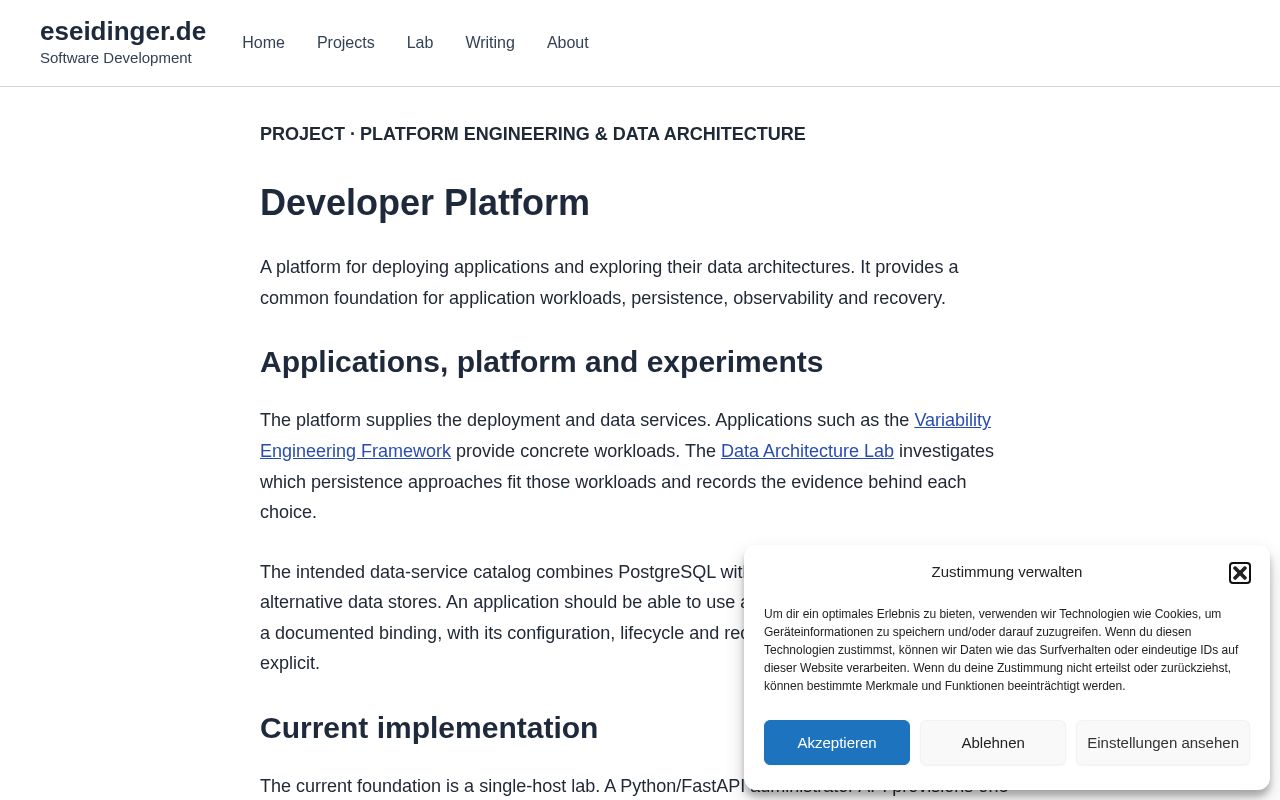
Task: Go to the Home menu item
Action: click(263, 43)
